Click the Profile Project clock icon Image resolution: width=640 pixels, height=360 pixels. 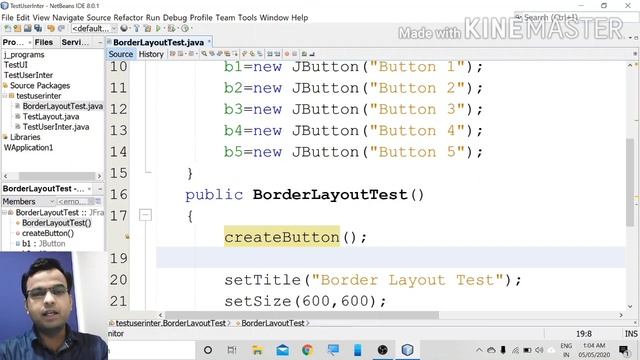click(185, 28)
